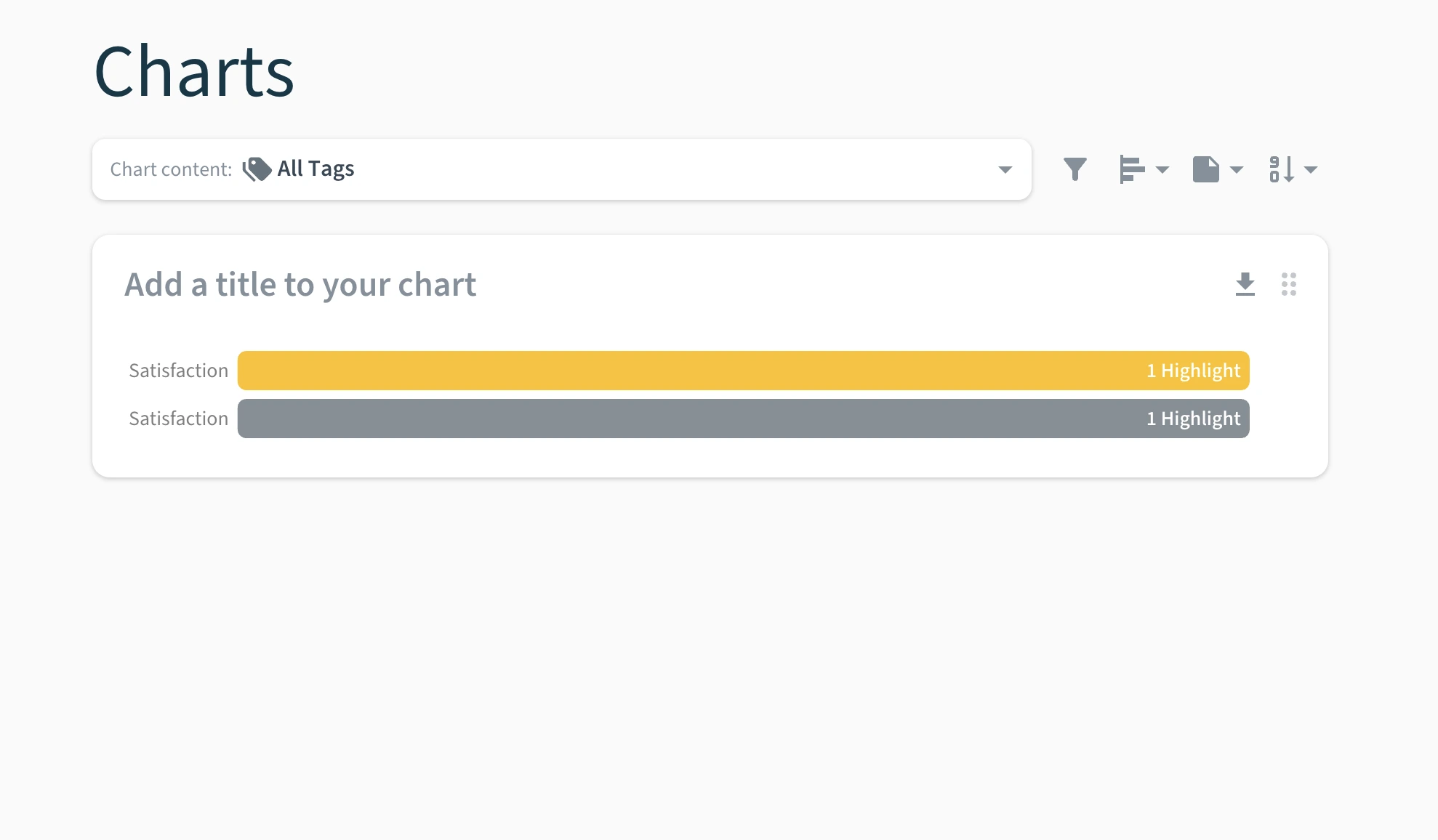Image resolution: width=1438 pixels, height=840 pixels.
Task: Click the 1 Highlight label on yellow bar
Action: point(1193,370)
